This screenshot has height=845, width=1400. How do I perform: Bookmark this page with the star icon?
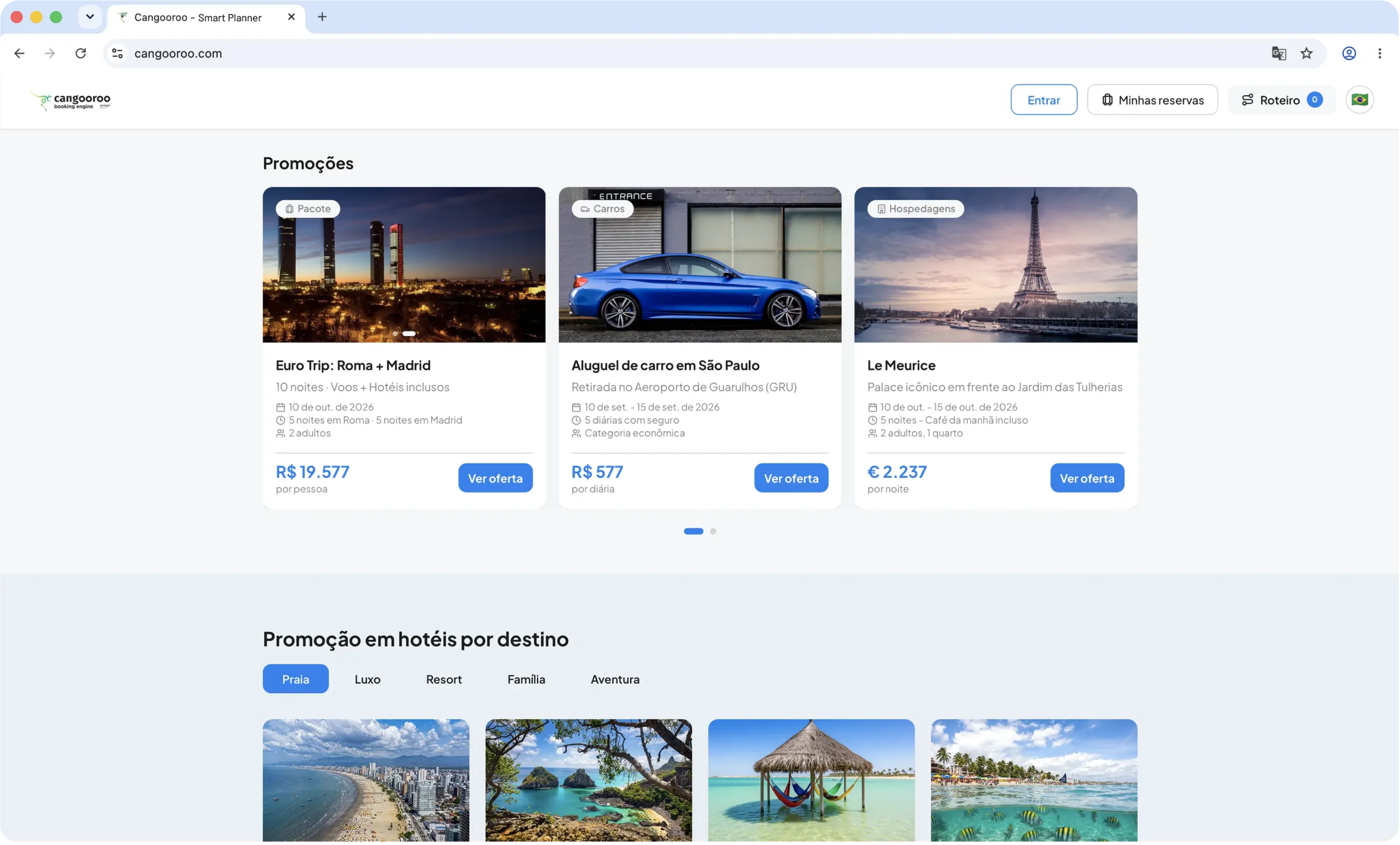1306,54
